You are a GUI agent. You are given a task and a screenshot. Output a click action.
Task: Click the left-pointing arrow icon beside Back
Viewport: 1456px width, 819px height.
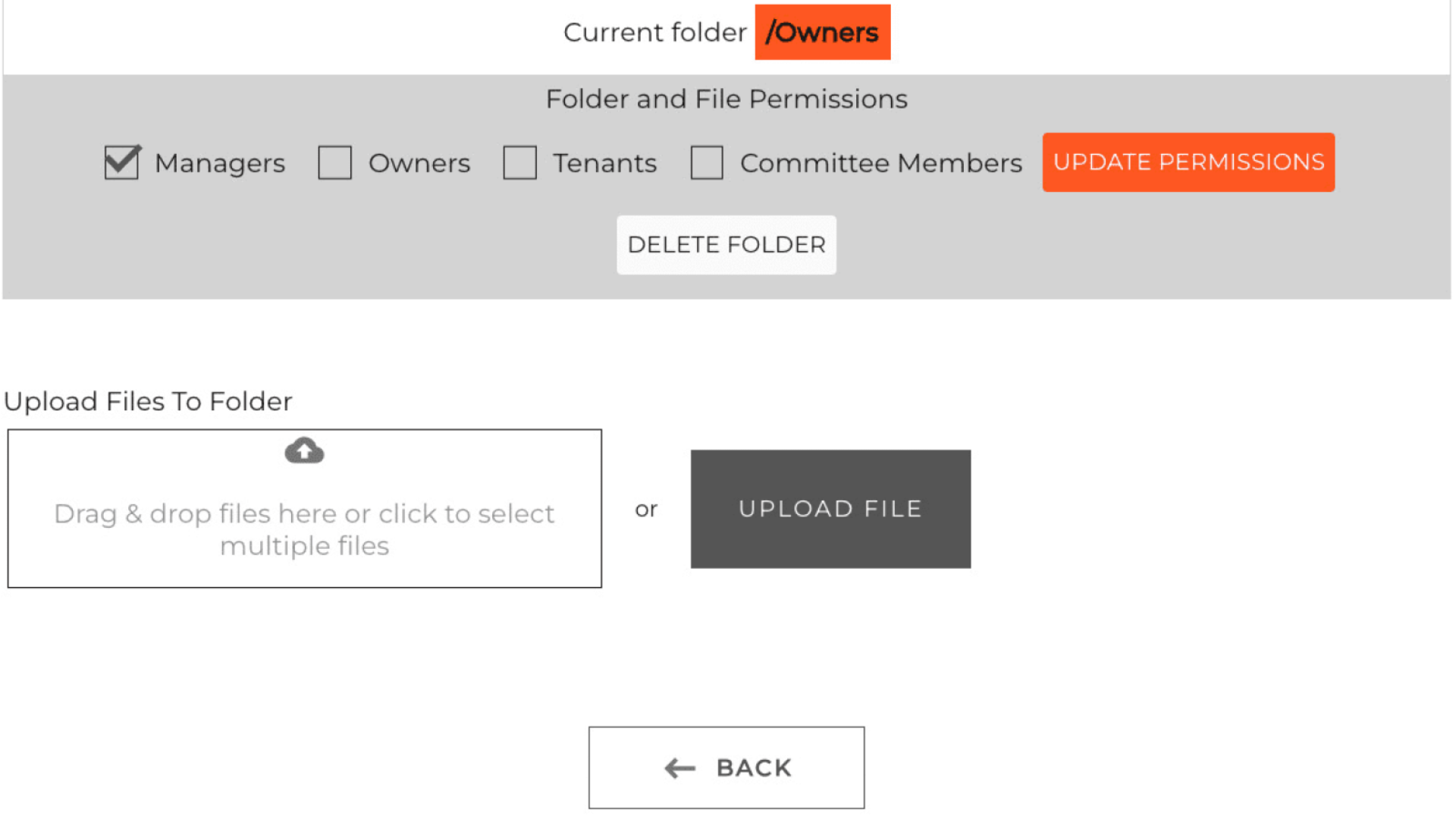[x=679, y=768]
